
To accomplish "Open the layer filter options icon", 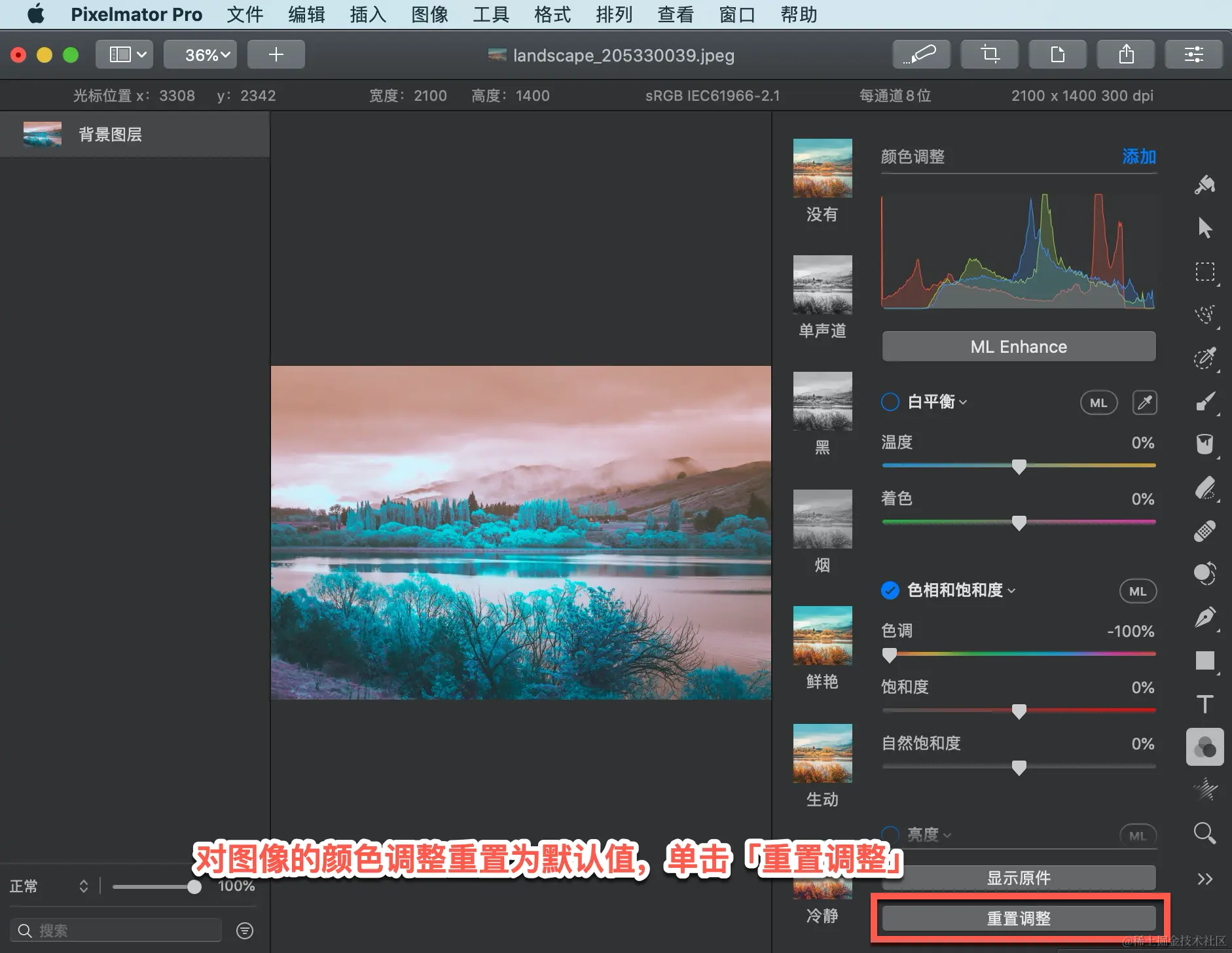I will [245, 931].
